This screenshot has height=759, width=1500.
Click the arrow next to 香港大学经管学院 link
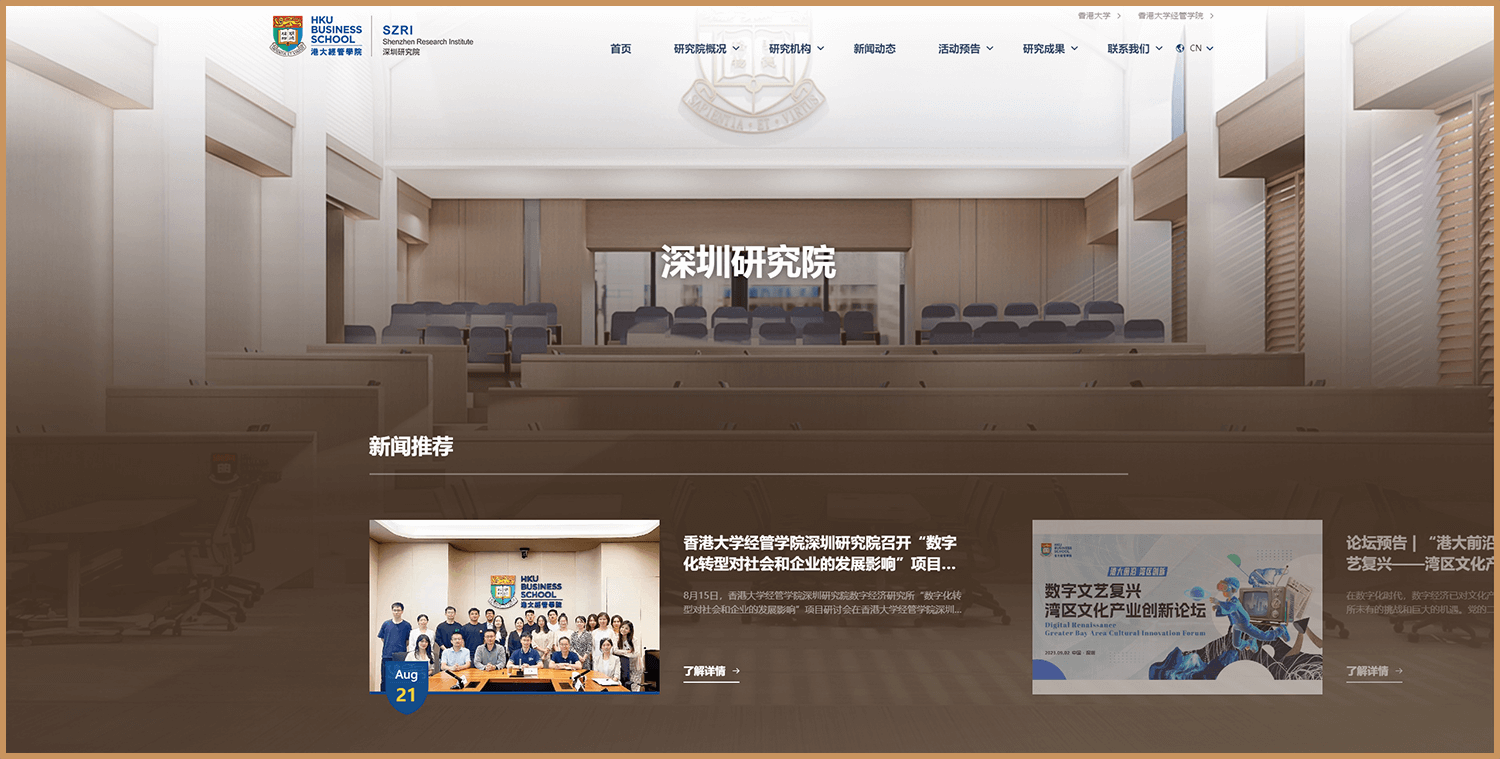tap(1212, 16)
